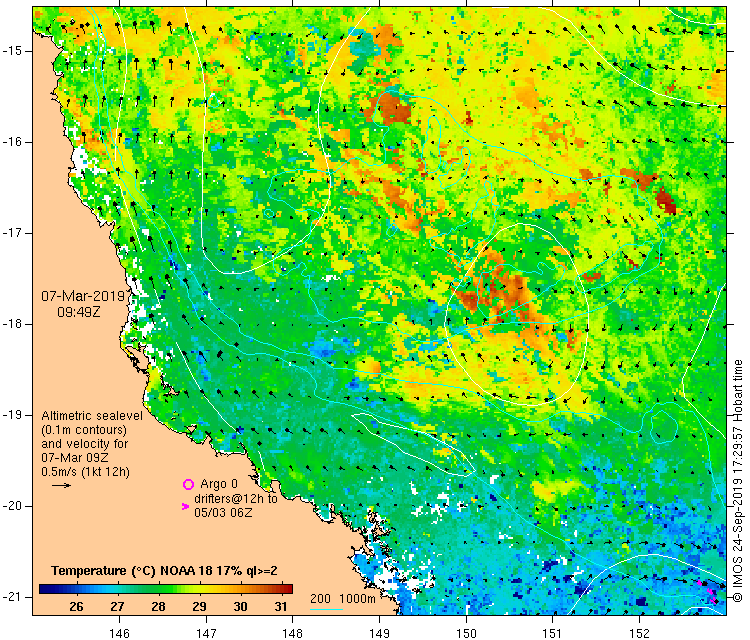Click the '-20' latitude axis label
This screenshot has width=750, height=640.
pyautogui.click(x=11, y=506)
